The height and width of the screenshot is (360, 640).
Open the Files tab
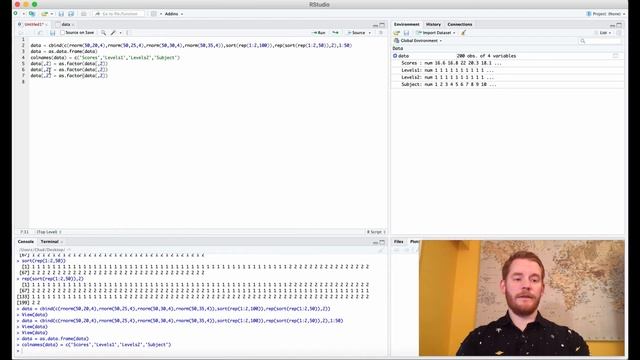tap(398, 242)
